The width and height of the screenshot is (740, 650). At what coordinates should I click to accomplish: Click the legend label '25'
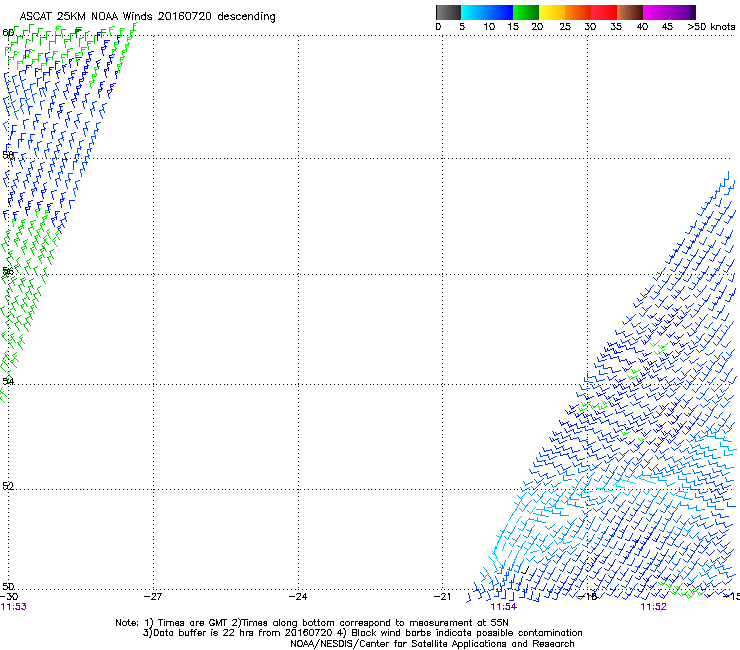tap(565, 27)
